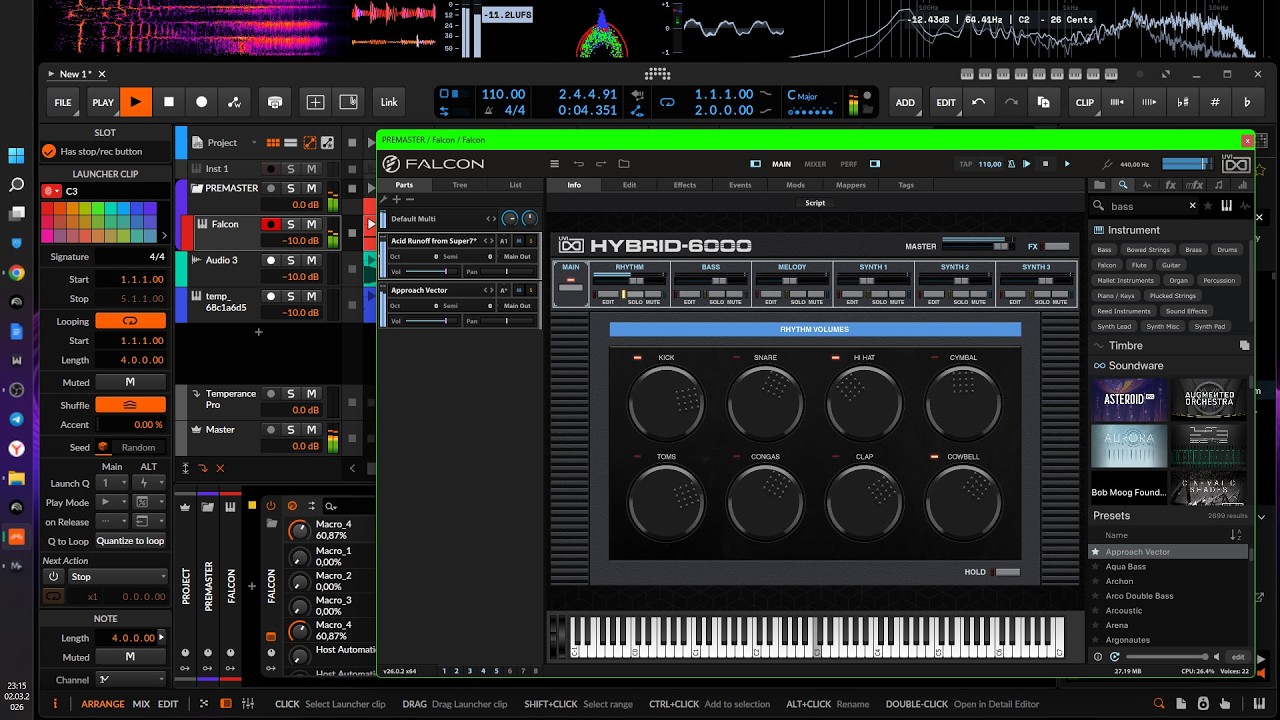The width and height of the screenshot is (1280, 720).
Task: Open the Asteroid soundware thumbnail
Action: [1129, 399]
